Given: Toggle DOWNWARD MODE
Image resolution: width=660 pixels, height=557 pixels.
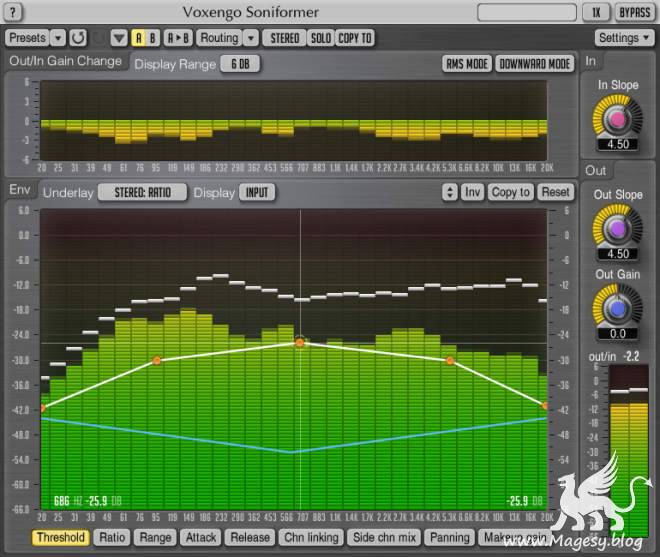Looking at the screenshot, I should coord(535,64).
